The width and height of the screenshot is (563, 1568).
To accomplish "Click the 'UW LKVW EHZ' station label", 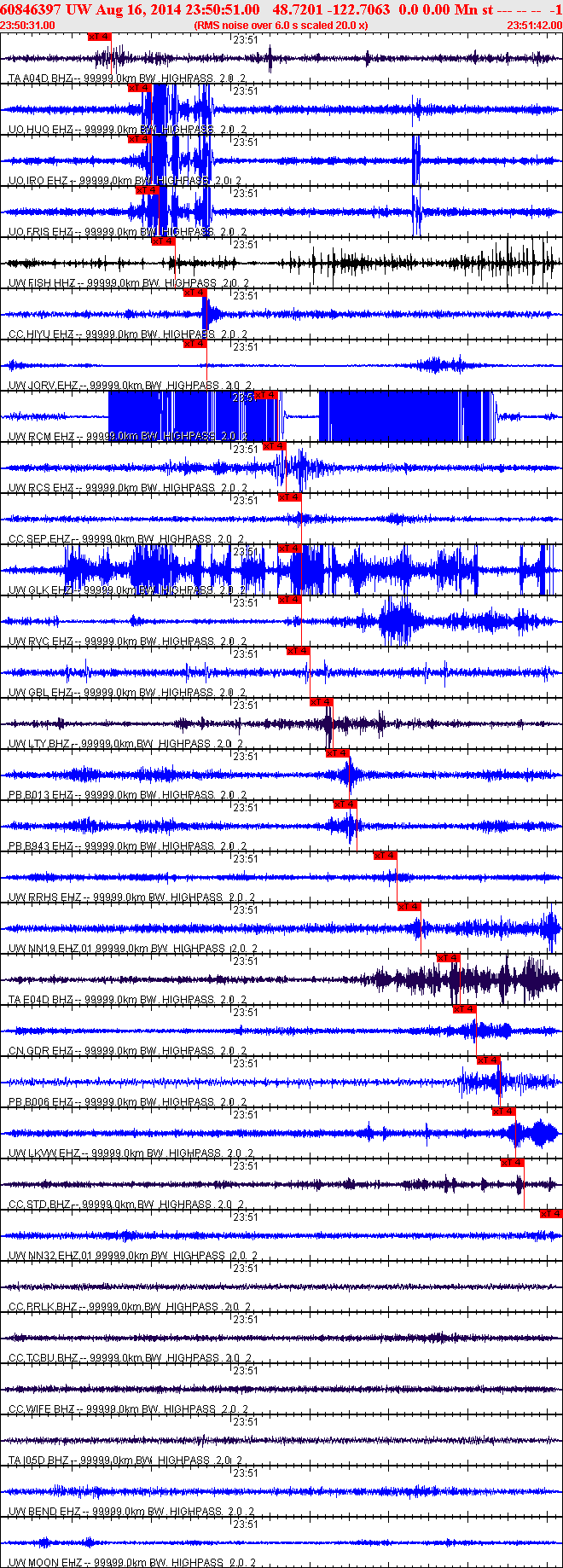I will (x=44, y=1153).
